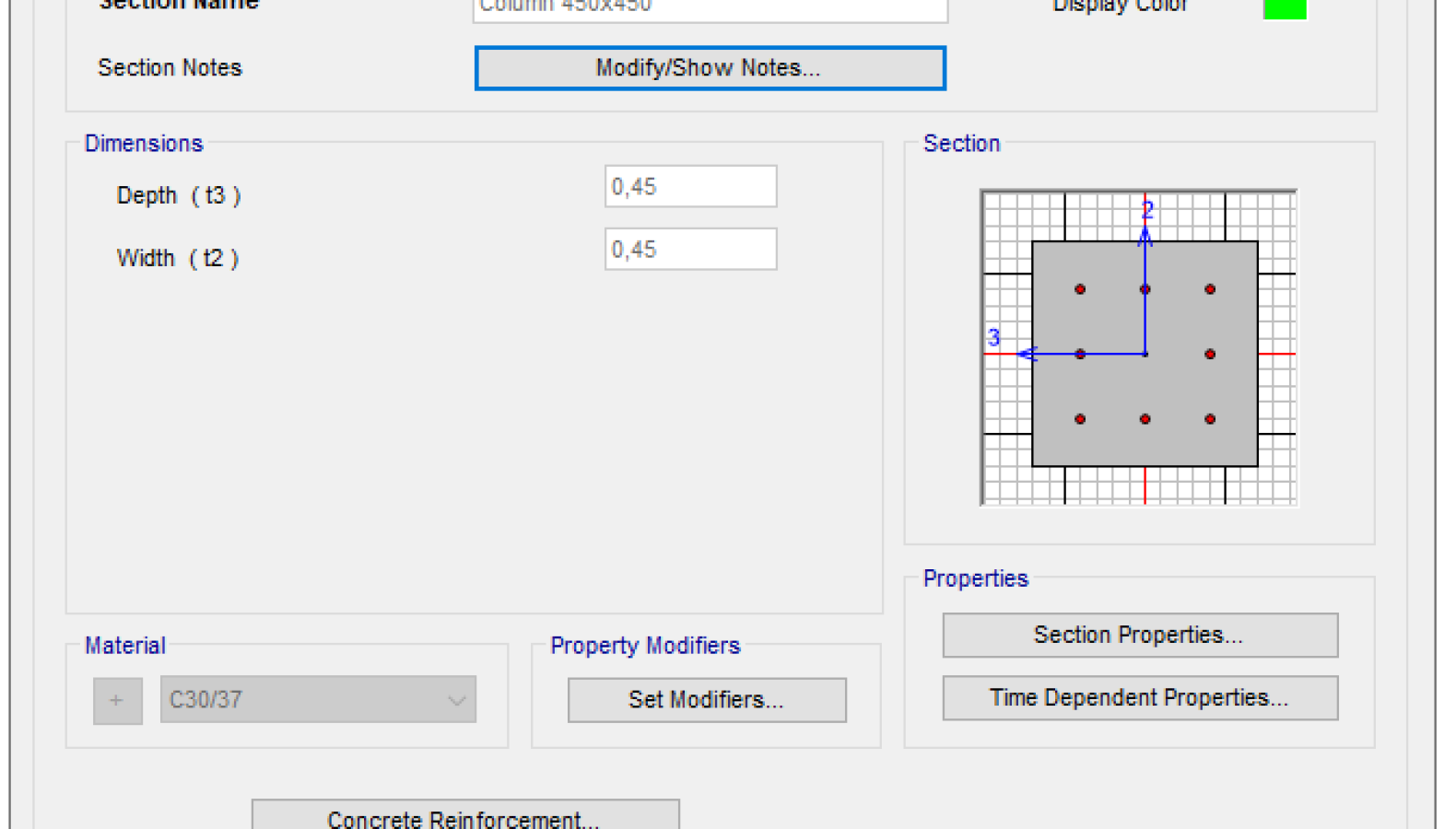Open the Set Modifiers dialog

(707, 700)
